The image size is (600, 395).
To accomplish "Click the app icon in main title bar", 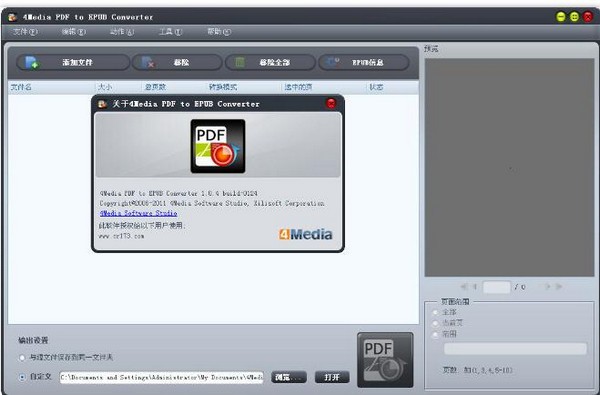I will [x=13, y=17].
